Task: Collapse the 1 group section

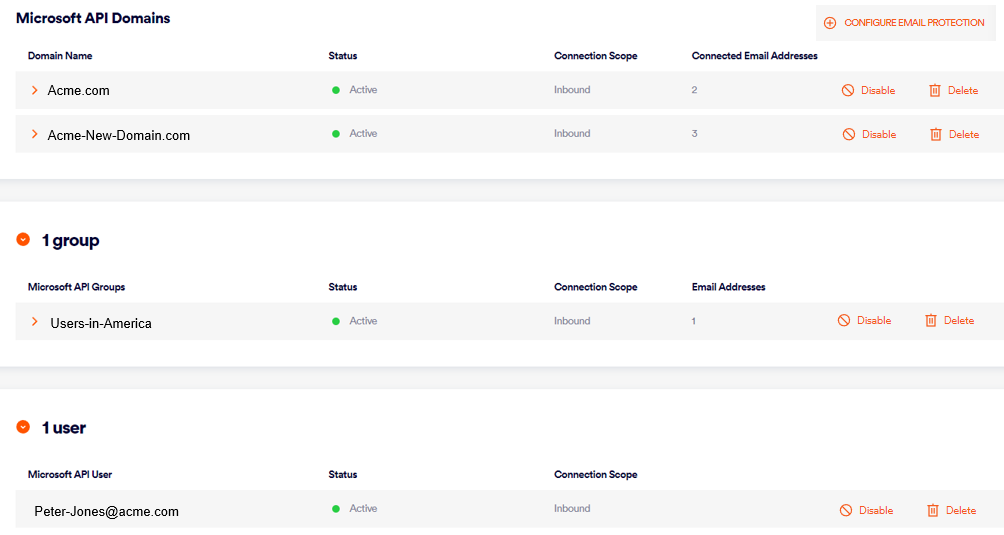Action: (23, 240)
